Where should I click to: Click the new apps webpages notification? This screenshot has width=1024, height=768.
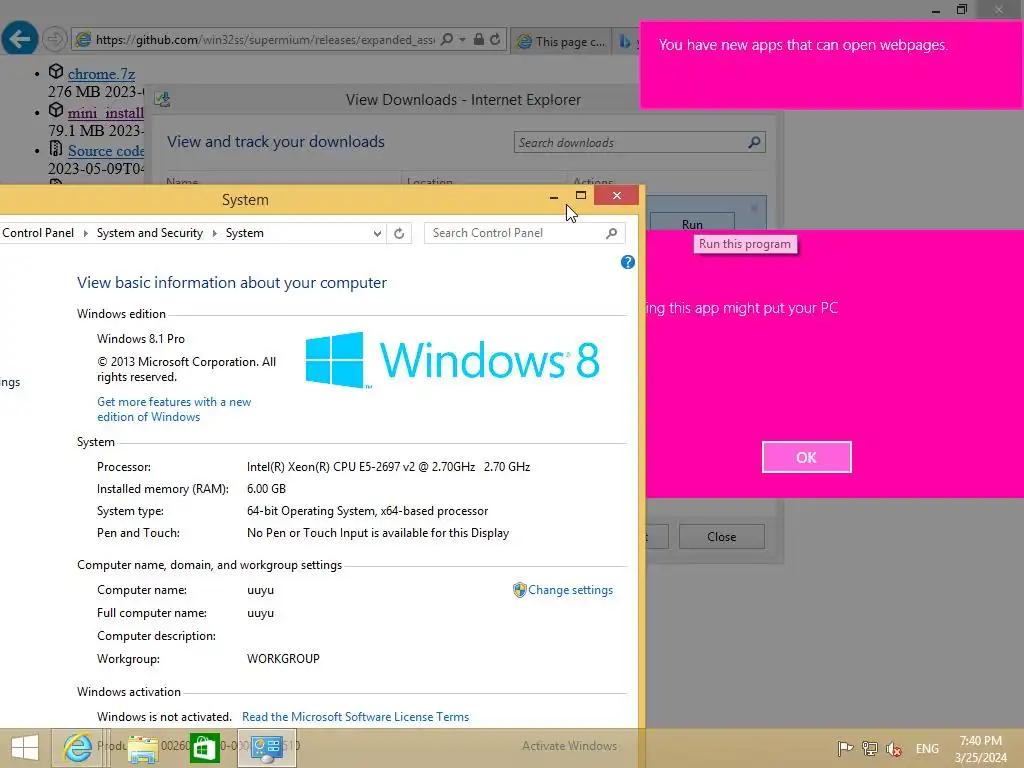coord(831,65)
